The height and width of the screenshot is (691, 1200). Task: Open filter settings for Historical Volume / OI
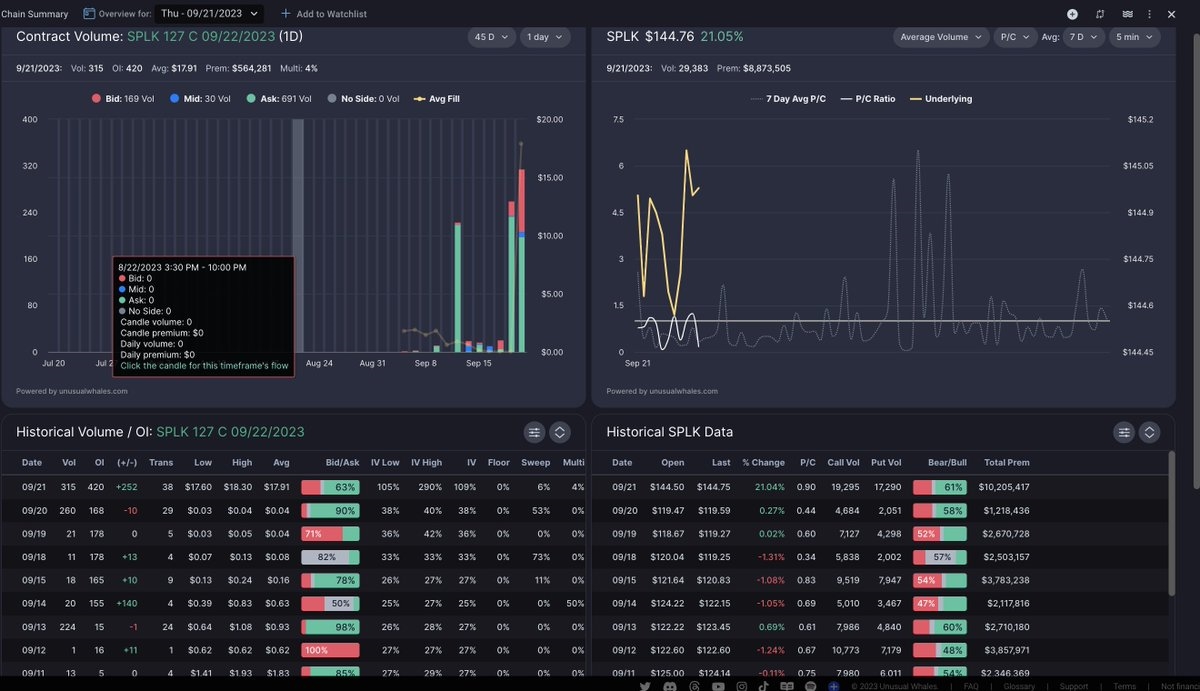click(535, 432)
